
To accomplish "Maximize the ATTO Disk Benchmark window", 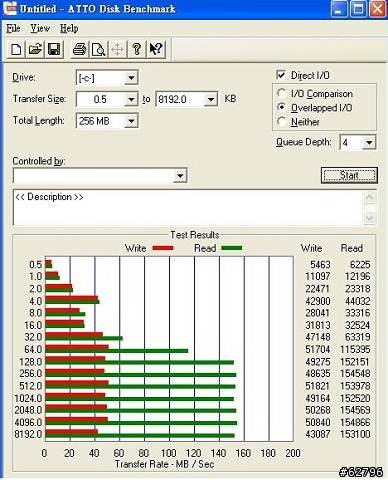I will pos(358,9).
